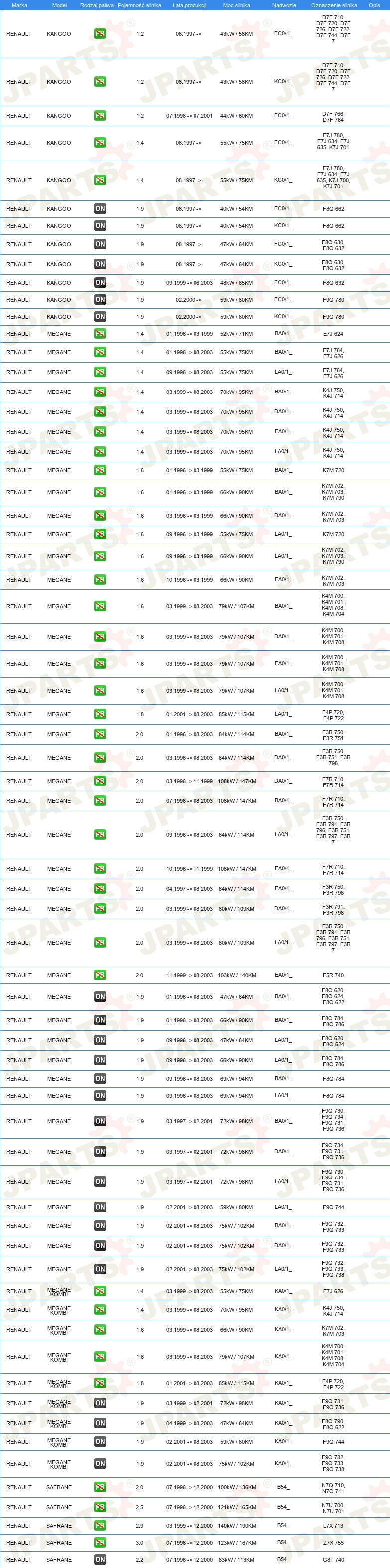Select the power cell '123kW / 167KM'
This screenshot has width=390, height=1568.
pyautogui.click(x=237, y=1543)
